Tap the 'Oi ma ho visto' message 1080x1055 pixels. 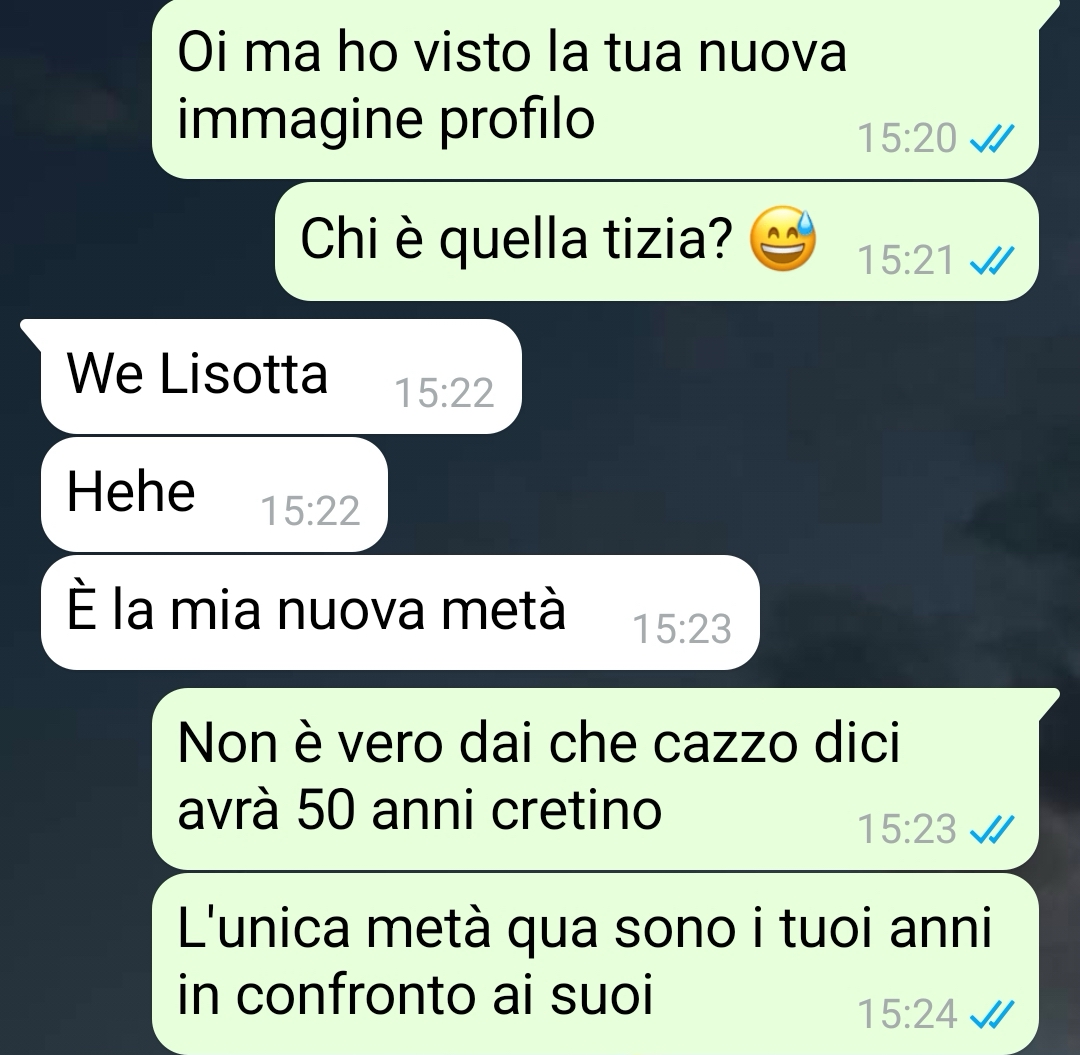595,89
